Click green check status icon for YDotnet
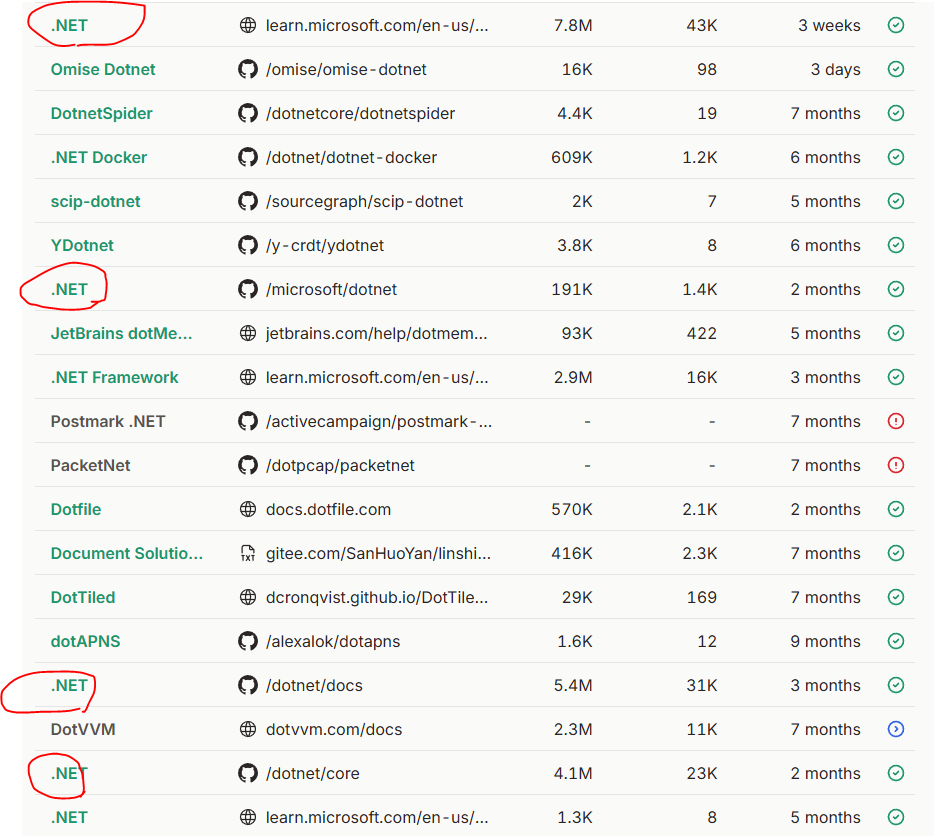The height and width of the screenshot is (836, 934). coord(896,245)
